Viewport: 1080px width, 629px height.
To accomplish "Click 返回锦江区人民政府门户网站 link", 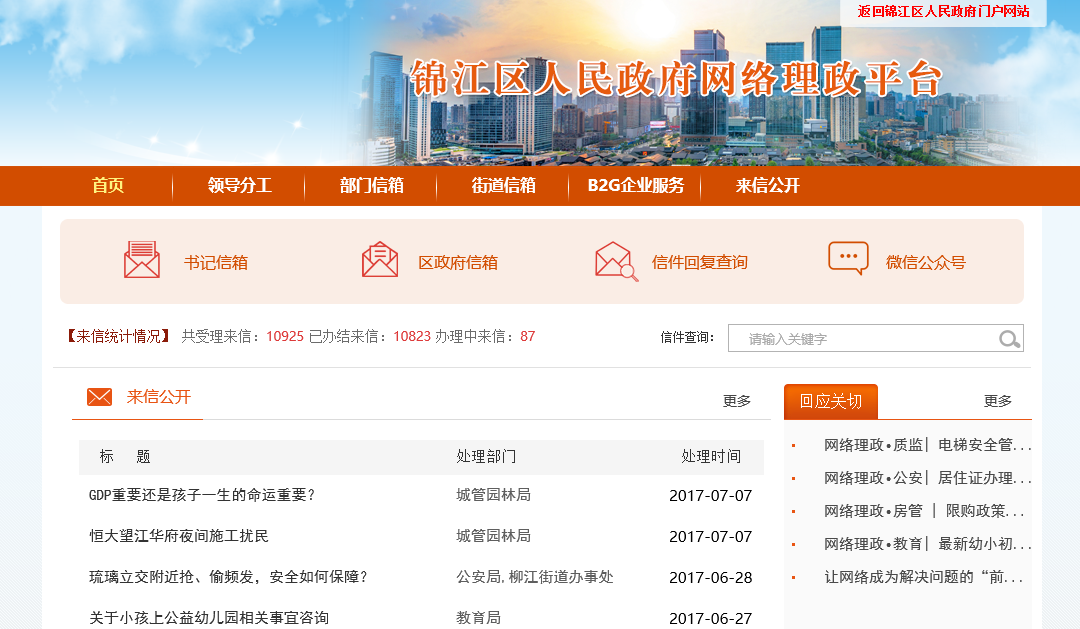I will click(x=943, y=12).
